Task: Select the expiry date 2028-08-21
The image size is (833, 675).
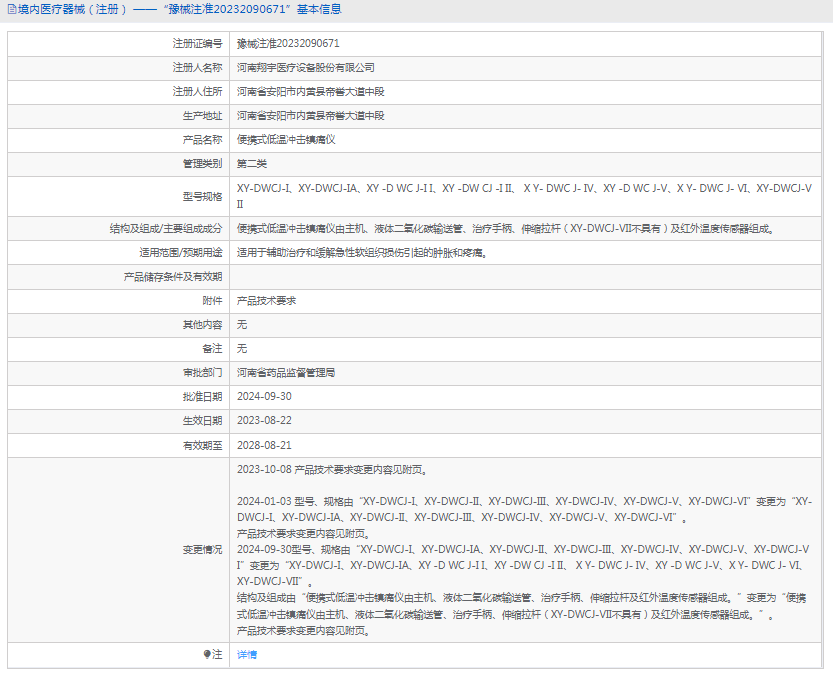Action: pyautogui.click(x=264, y=445)
